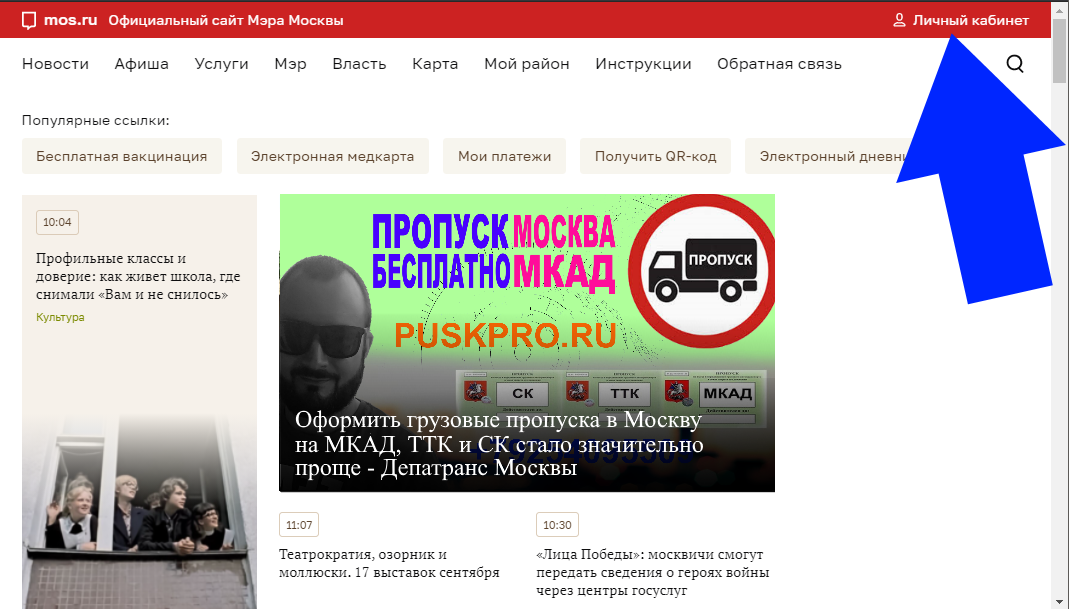1069x609 pixels.
Task: Click the 10:04 time badge
Action: tap(57, 222)
